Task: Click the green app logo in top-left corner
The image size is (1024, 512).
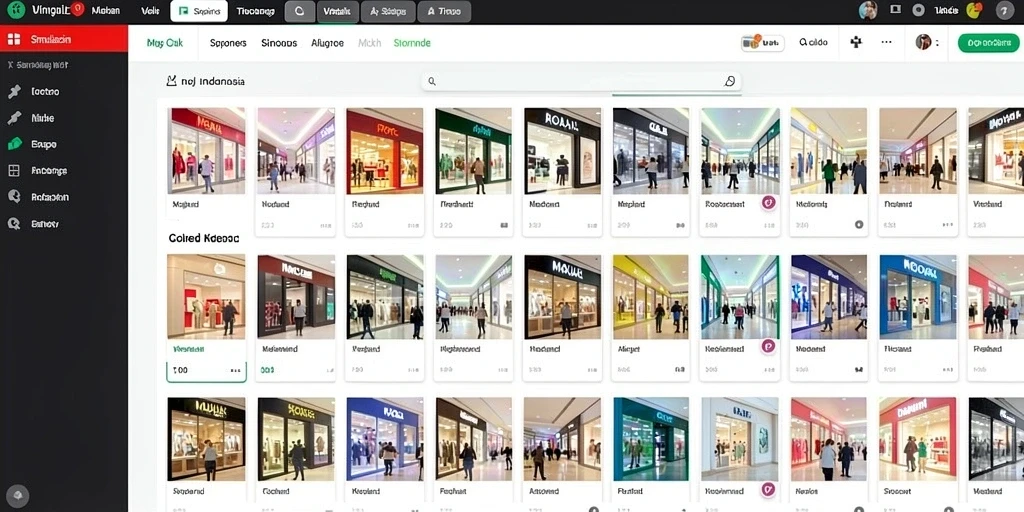Action: pyautogui.click(x=15, y=10)
